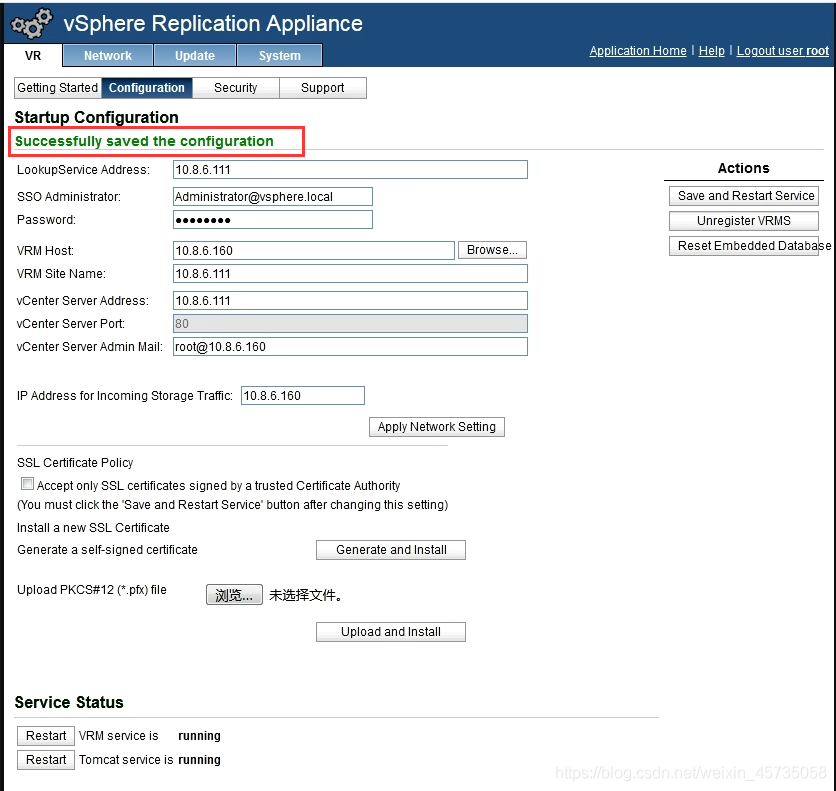Click the 'Actions' panel heading
Screen dimensions: 836x791
pyautogui.click(x=744, y=168)
